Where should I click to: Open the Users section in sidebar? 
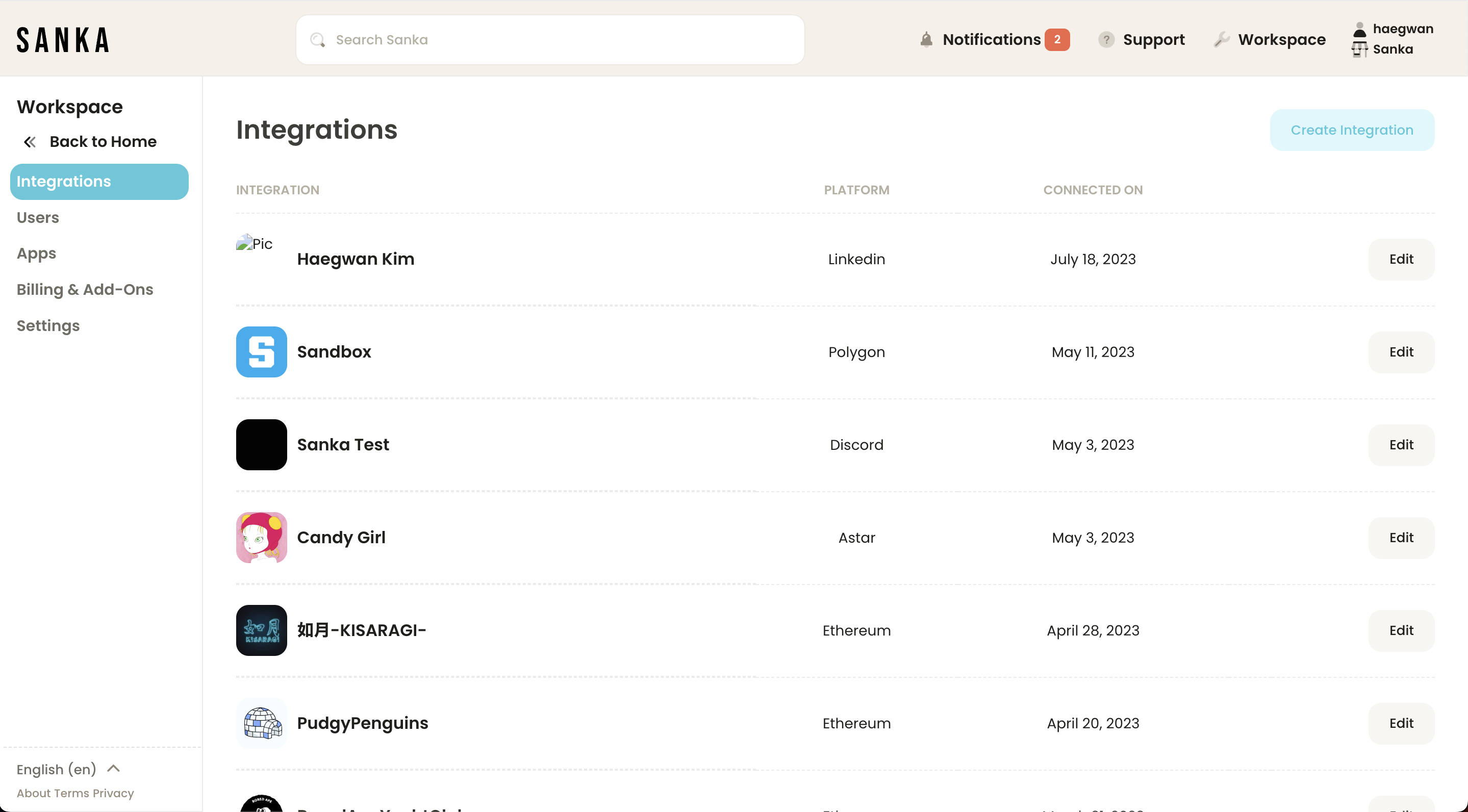tap(38, 217)
